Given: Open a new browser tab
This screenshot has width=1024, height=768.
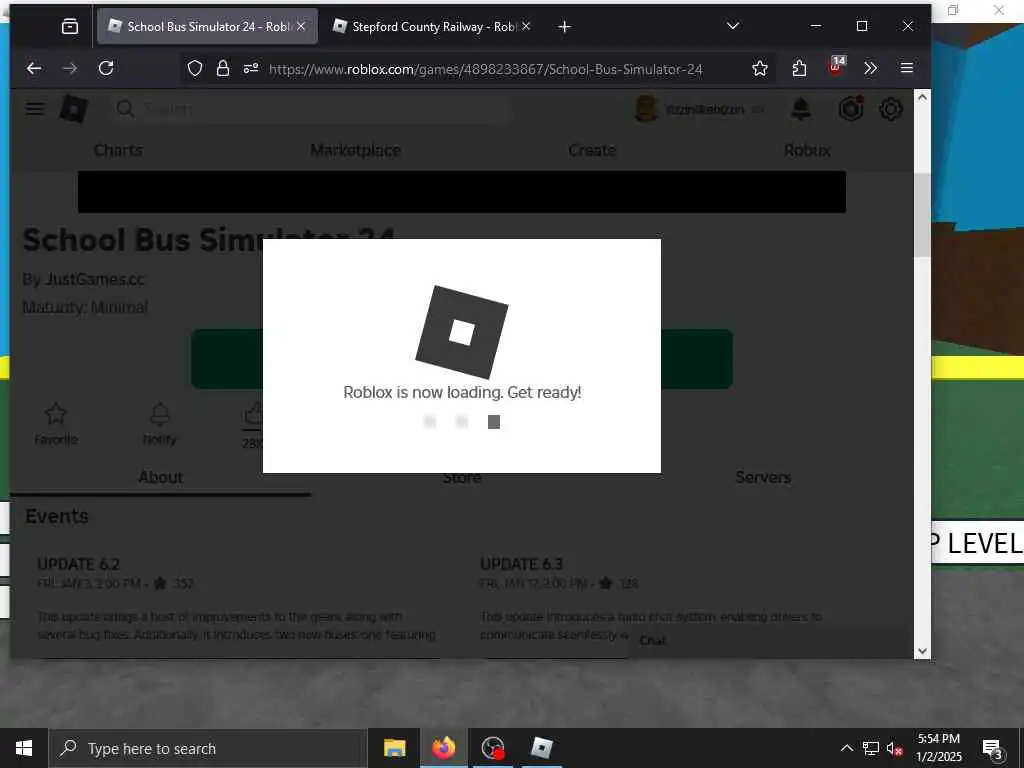Looking at the screenshot, I should 565,27.
